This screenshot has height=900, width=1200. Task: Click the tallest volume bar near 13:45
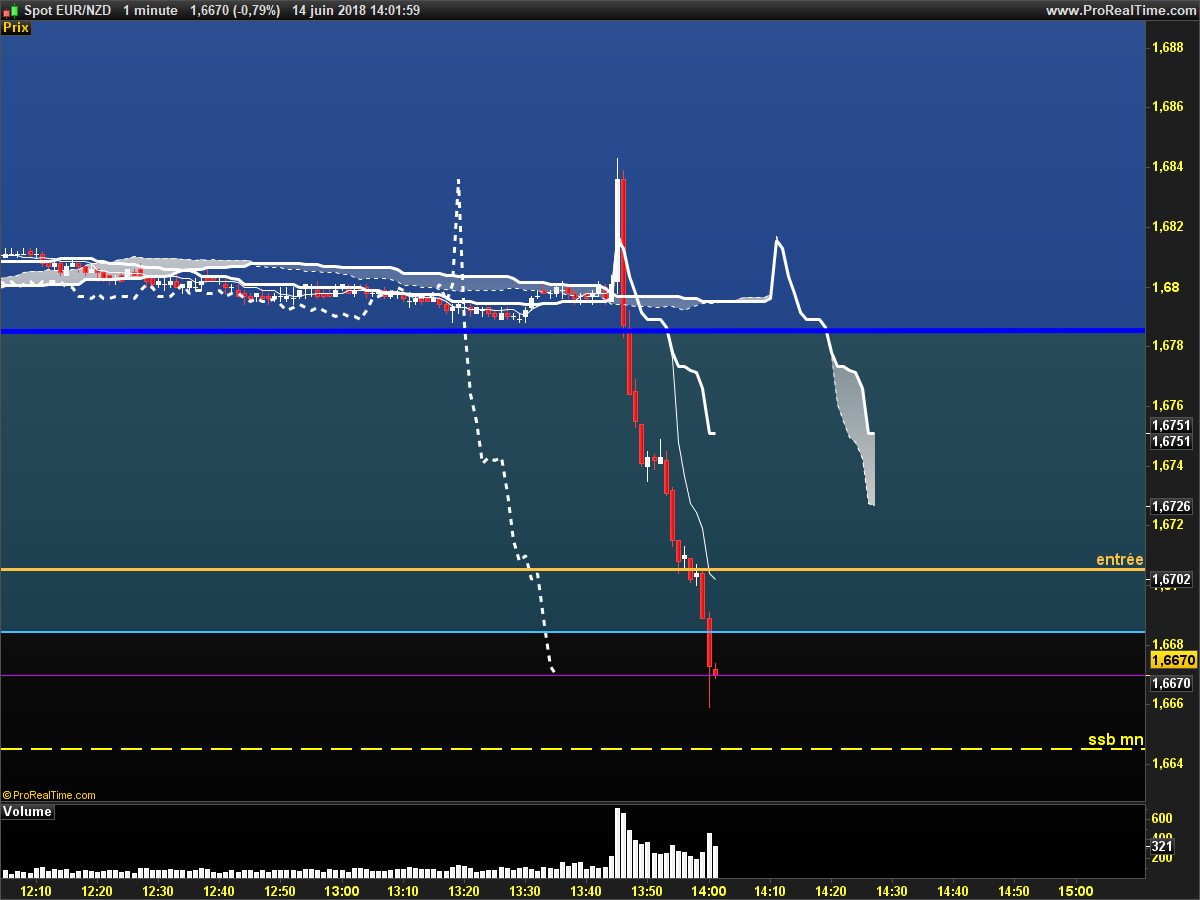click(x=618, y=843)
